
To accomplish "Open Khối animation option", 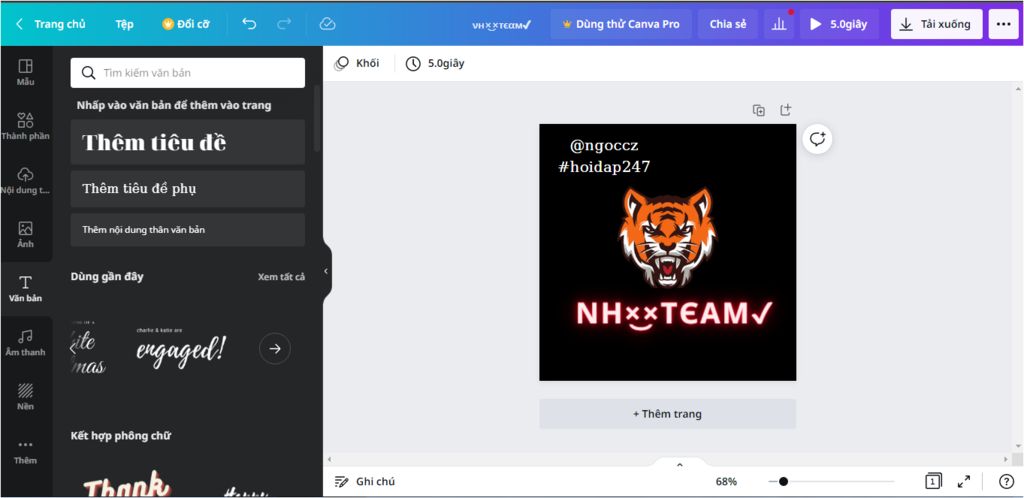I will click(357, 63).
